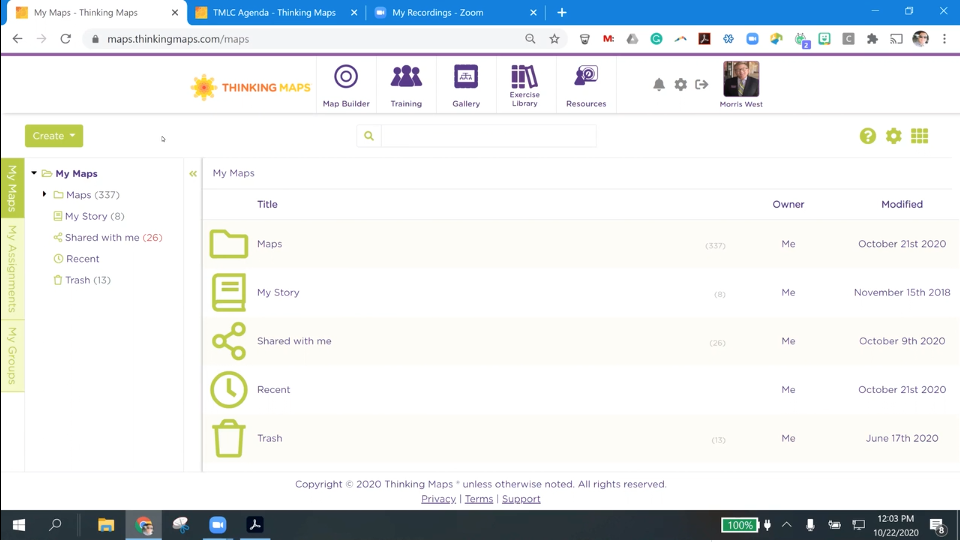This screenshot has height=542, width=960.
Task: Select Shared with me (26) in tree
Action: pyautogui.click(x=113, y=238)
